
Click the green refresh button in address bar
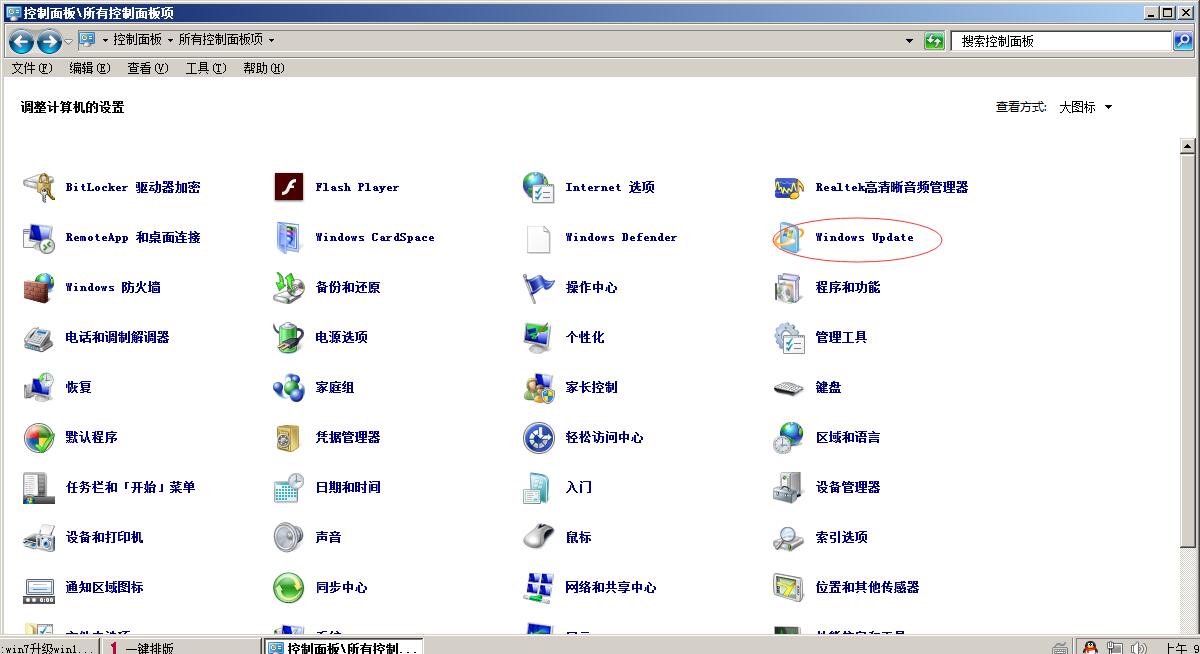pos(934,41)
